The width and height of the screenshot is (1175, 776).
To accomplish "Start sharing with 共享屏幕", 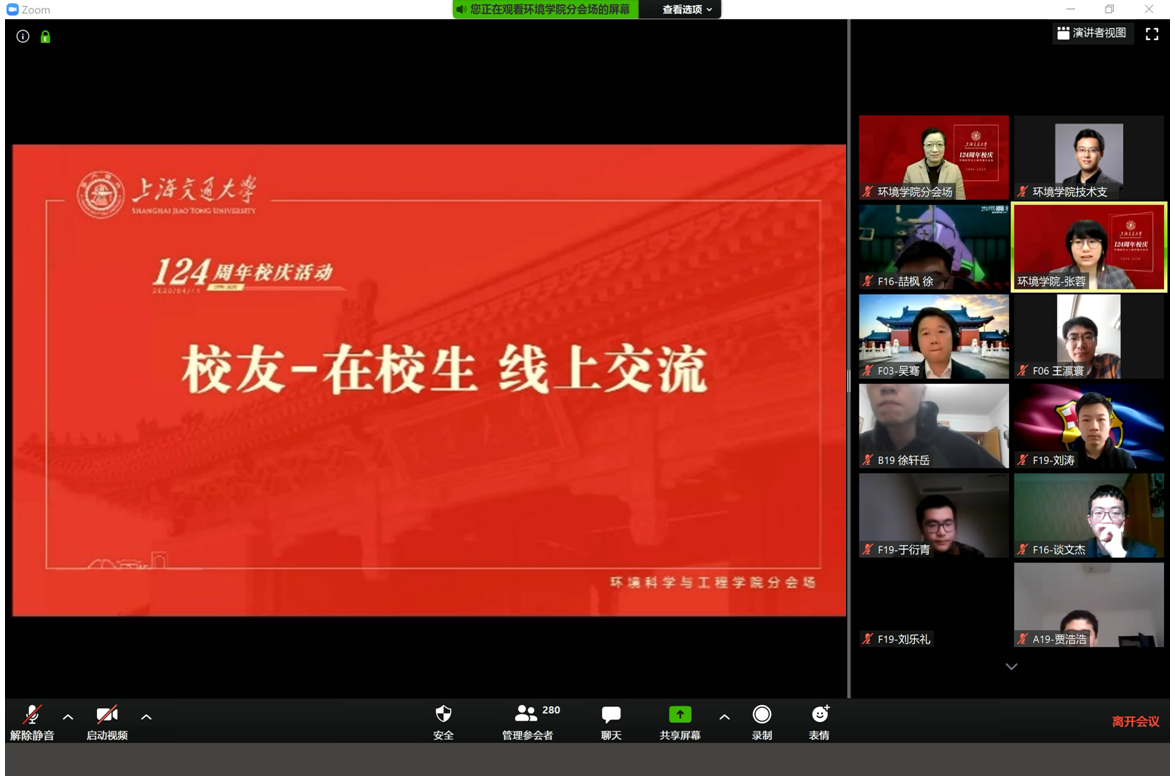I will [x=680, y=716].
